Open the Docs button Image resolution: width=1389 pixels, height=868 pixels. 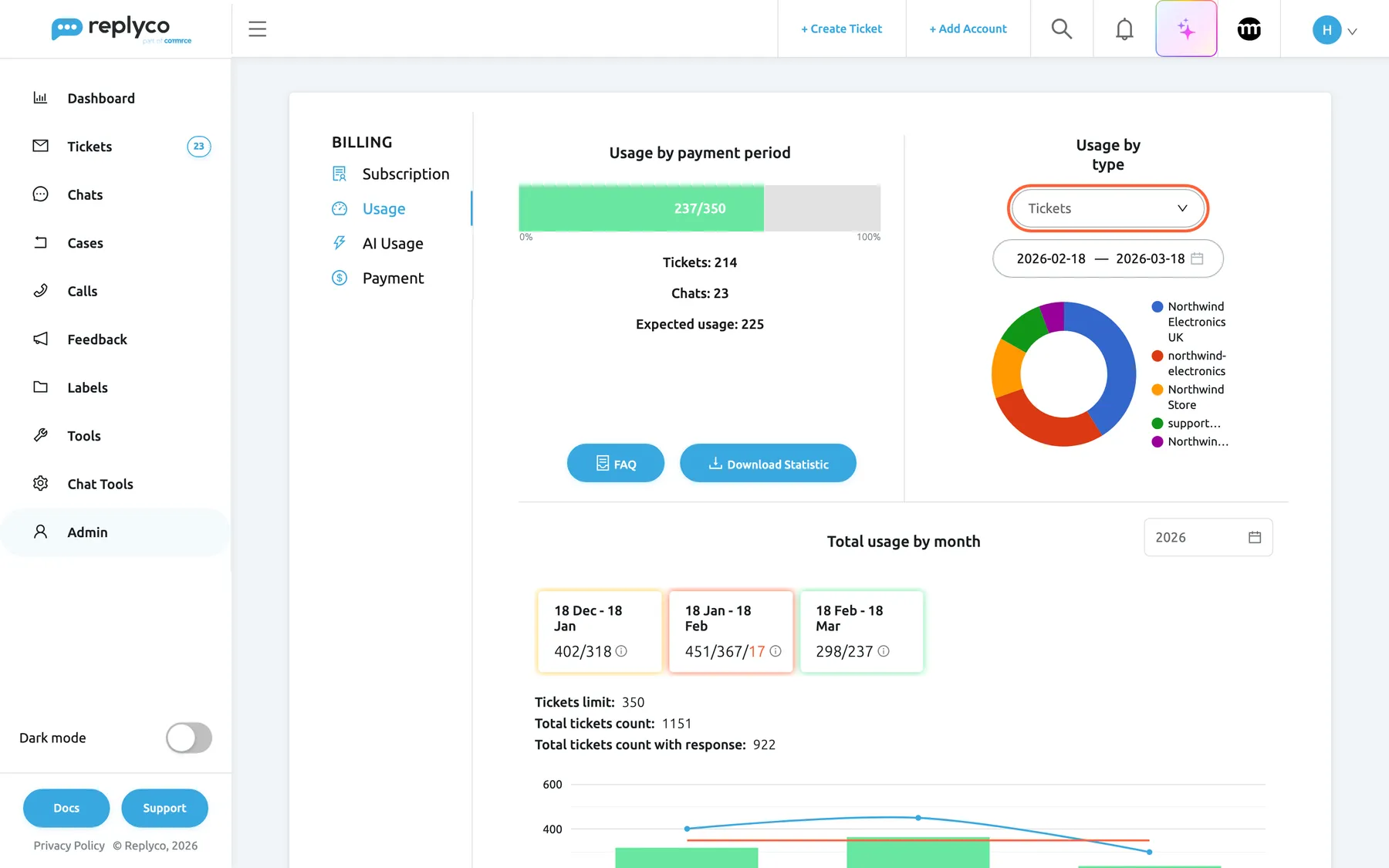pos(66,808)
